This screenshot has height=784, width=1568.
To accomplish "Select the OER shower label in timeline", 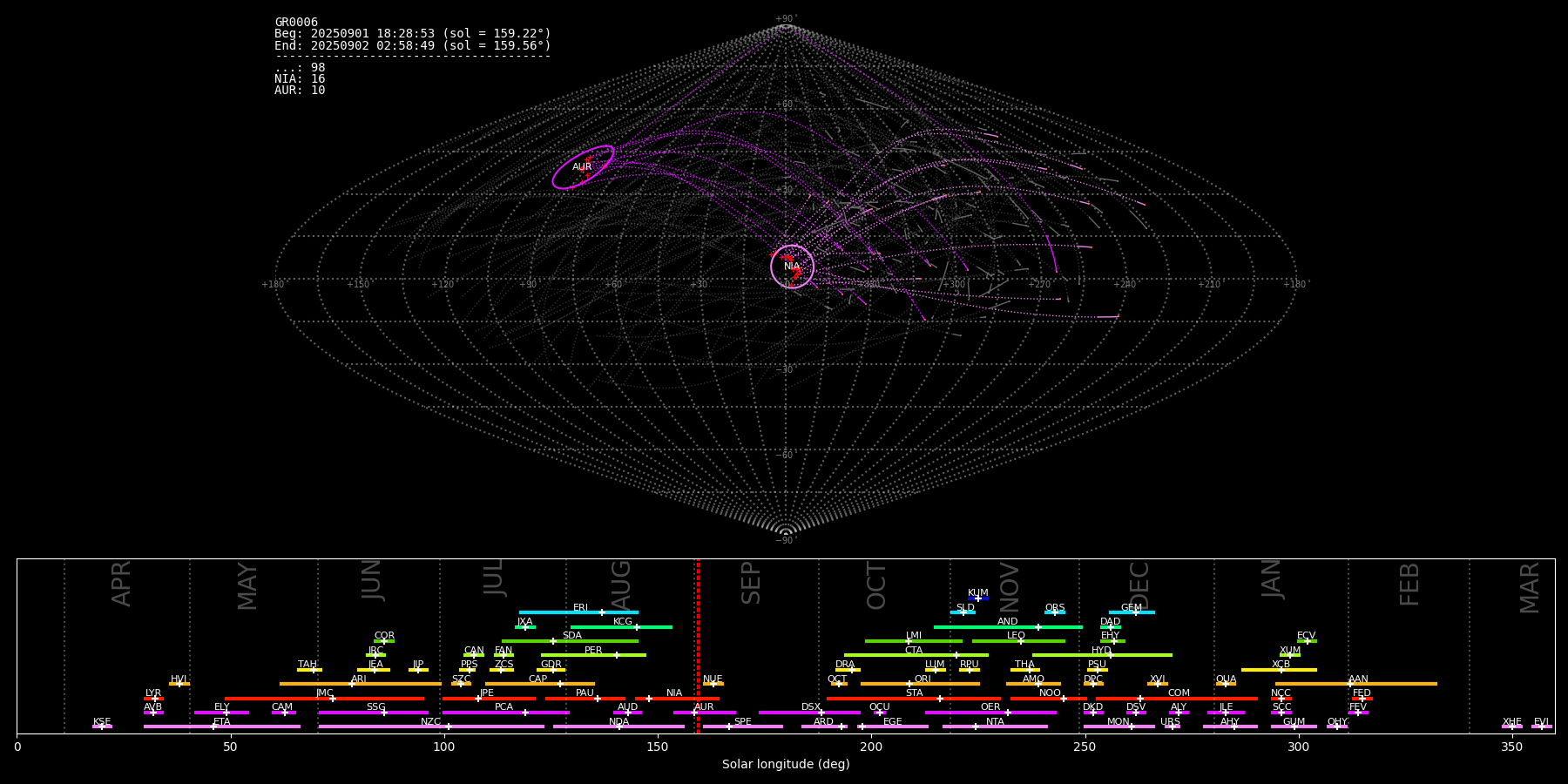I will [990, 707].
